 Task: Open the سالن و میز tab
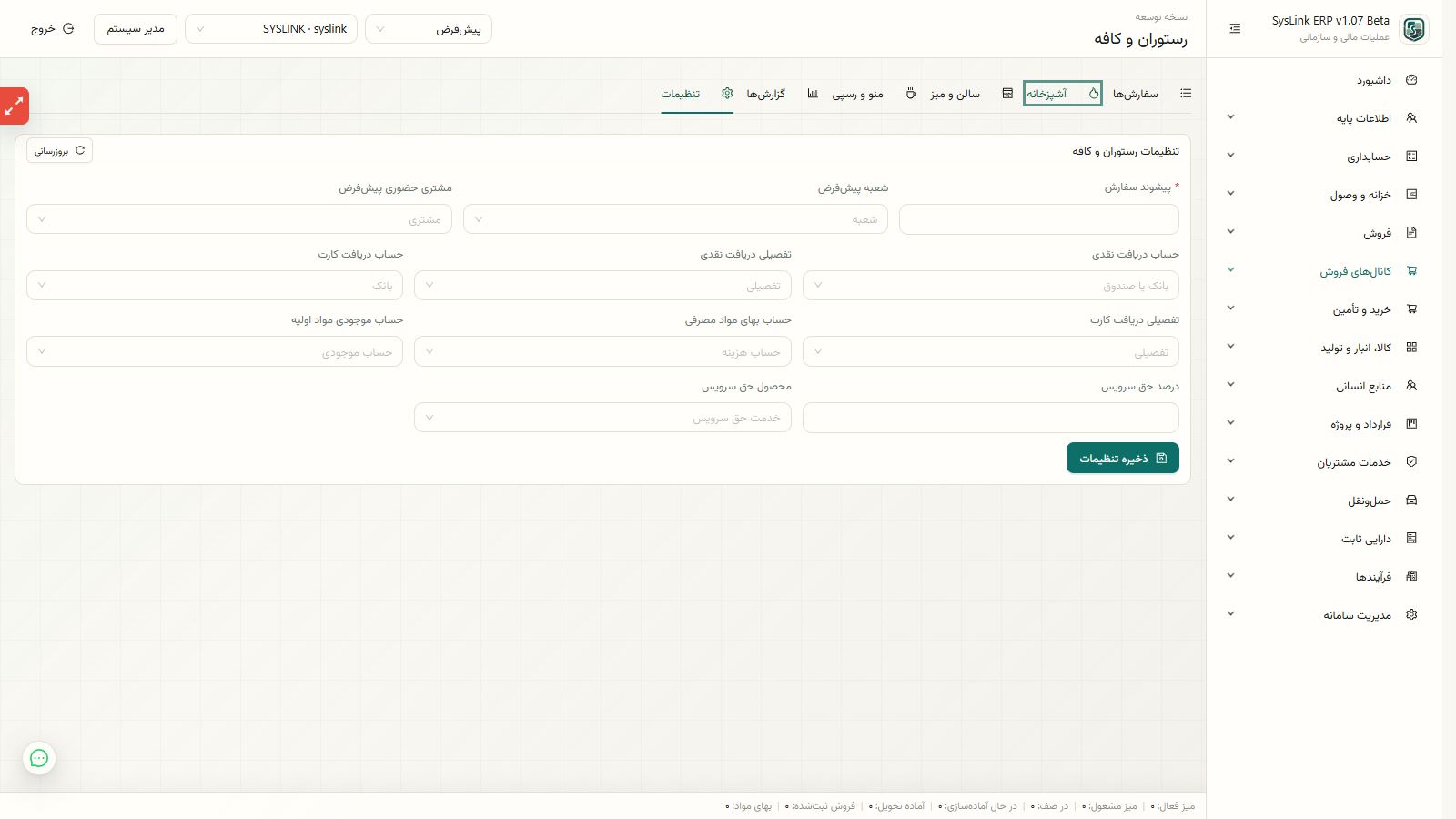coord(955,94)
